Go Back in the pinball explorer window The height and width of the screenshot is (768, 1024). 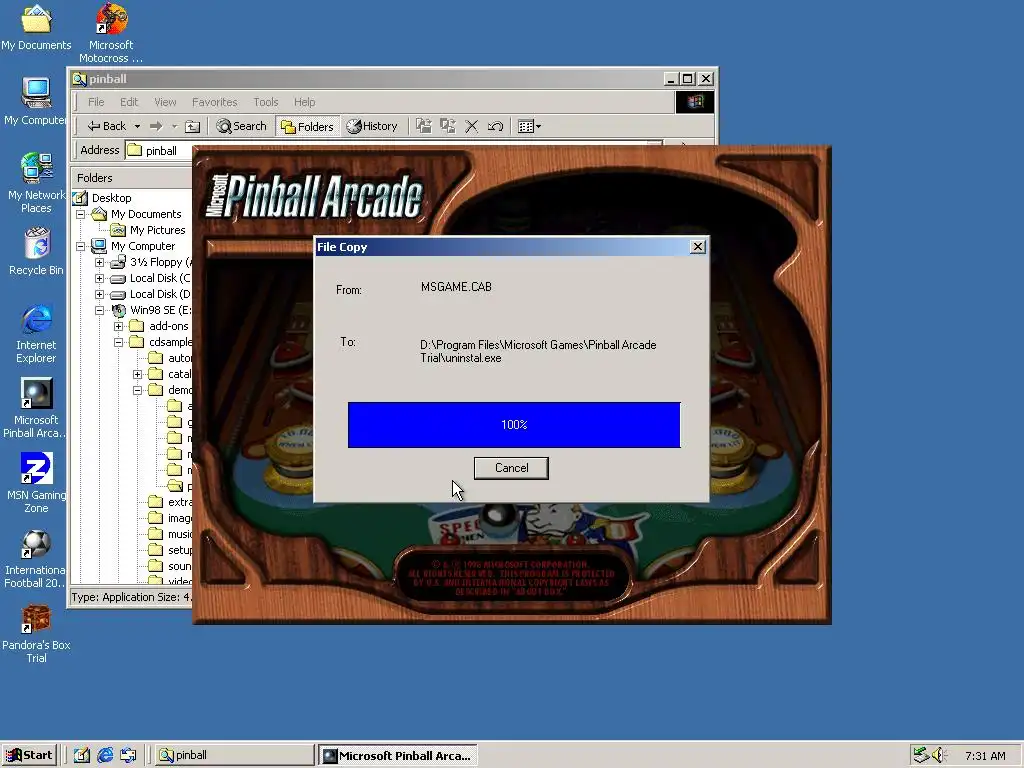pos(106,126)
